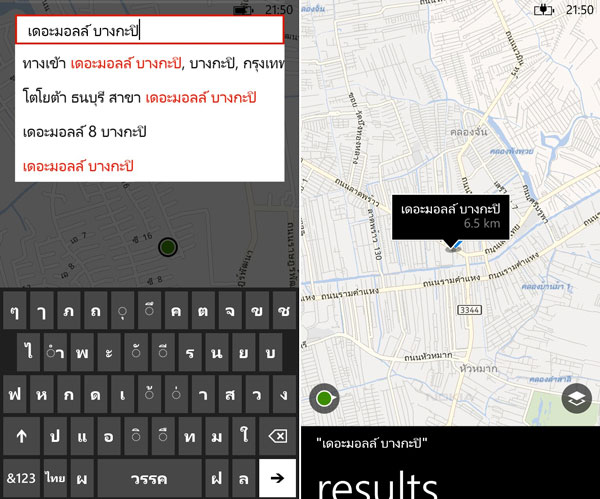
Task: Open the map layers button
Action: coord(577,398)
